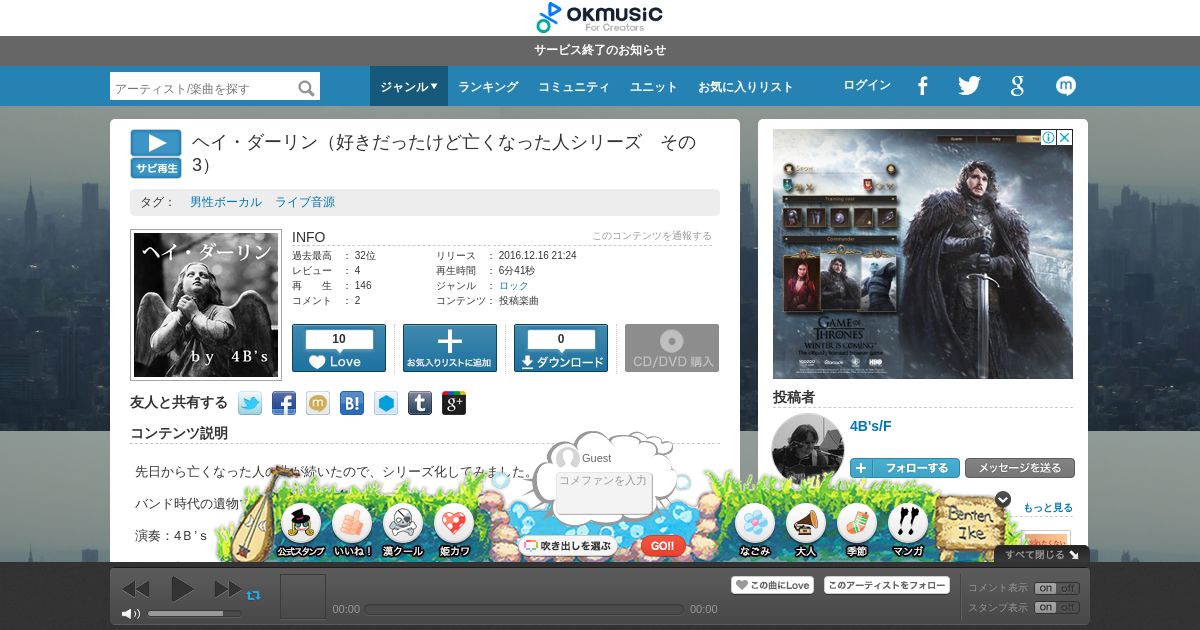
Task: Click お気に入りリストに追加 plus button
Action: tap(450, 348)
